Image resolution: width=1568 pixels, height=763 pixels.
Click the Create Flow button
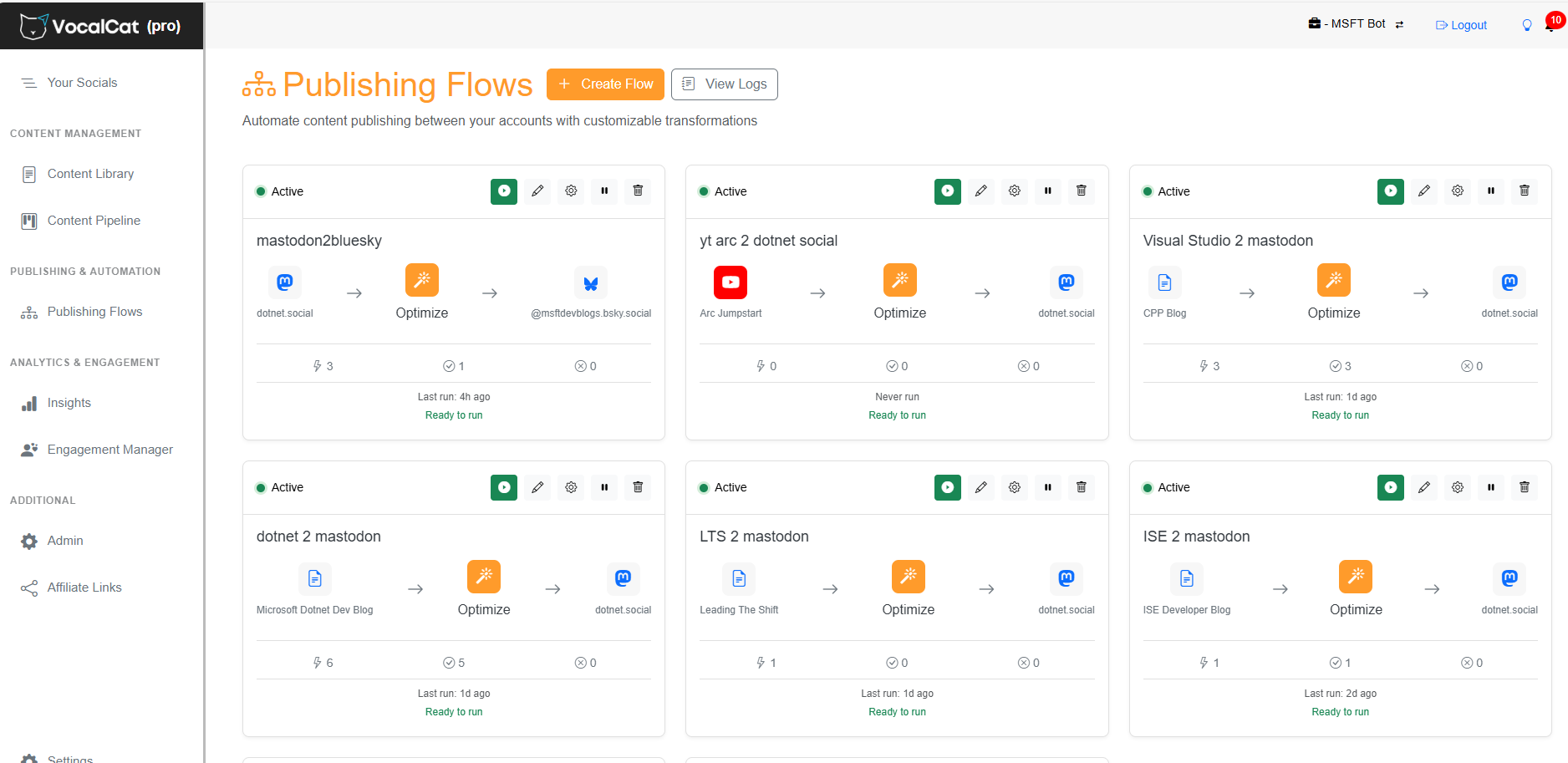coord(605,84)
